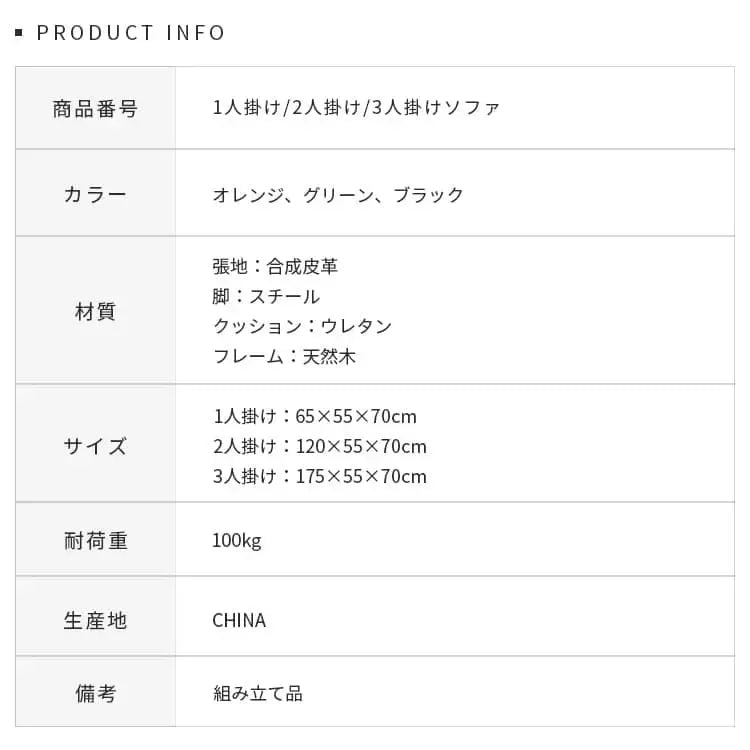Image resolution: width=750 pixels, height=750 pixels.
Task: Click the クッション:ウレタン line
Action: tap(302, 326)
